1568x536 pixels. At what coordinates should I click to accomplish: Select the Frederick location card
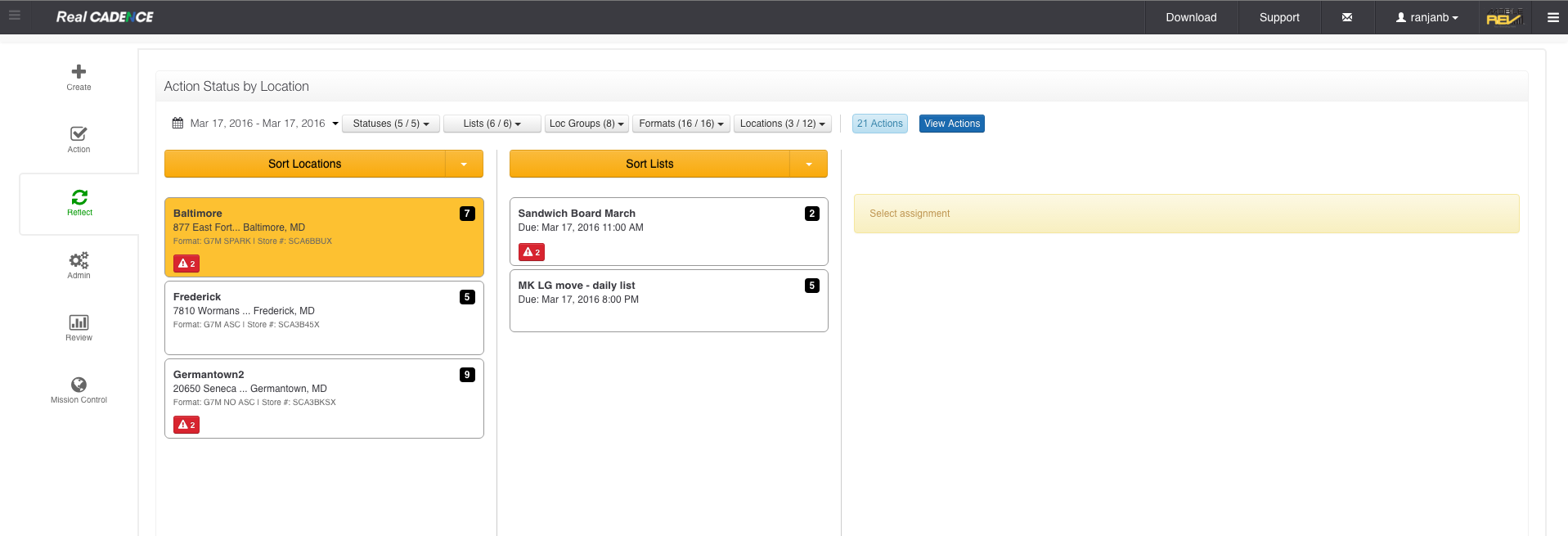click(x=324, y=318)
